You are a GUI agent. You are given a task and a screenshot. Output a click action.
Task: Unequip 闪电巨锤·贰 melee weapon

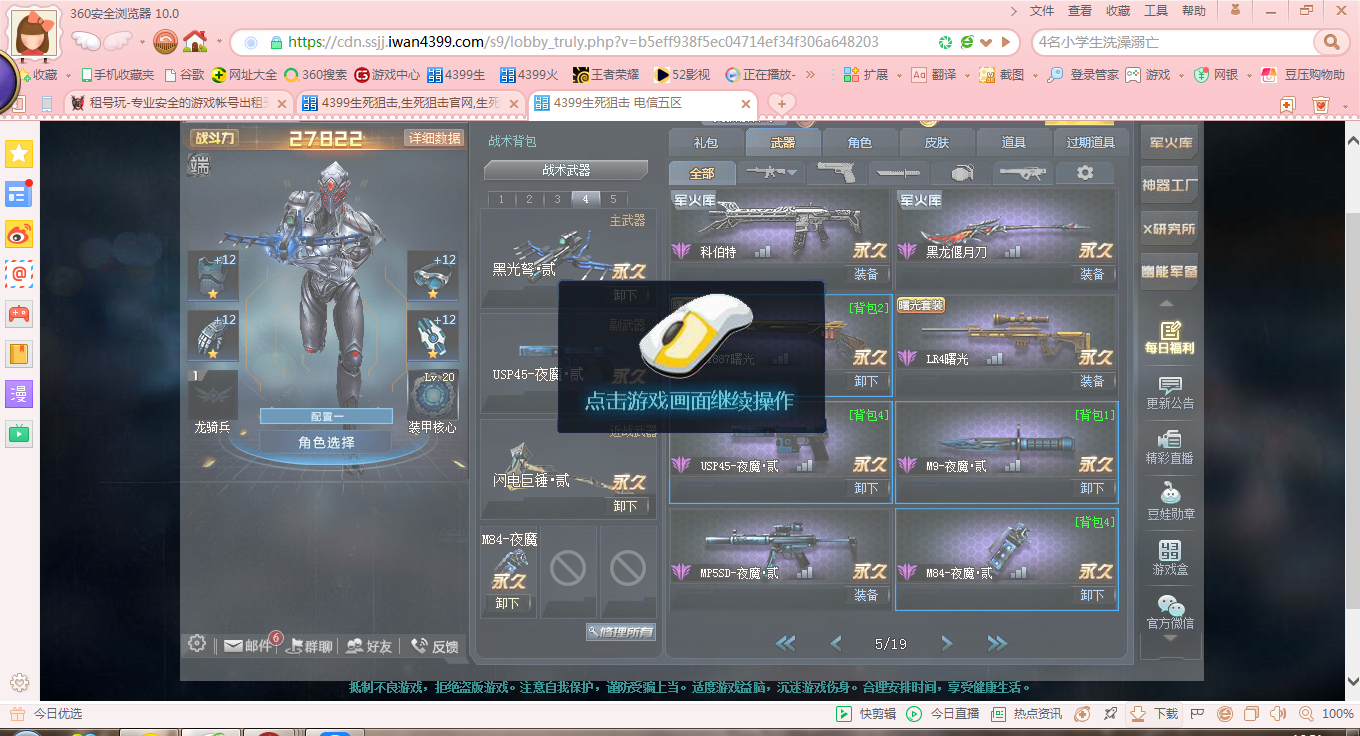[x=625, y=506]
